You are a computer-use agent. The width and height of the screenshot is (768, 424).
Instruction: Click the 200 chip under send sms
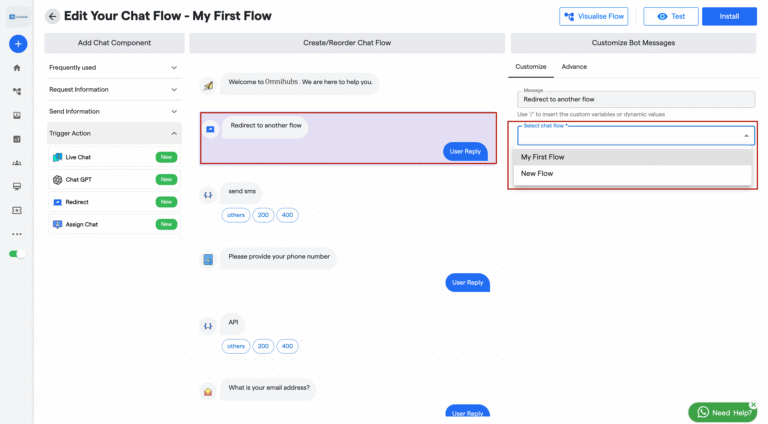[263, 215]
